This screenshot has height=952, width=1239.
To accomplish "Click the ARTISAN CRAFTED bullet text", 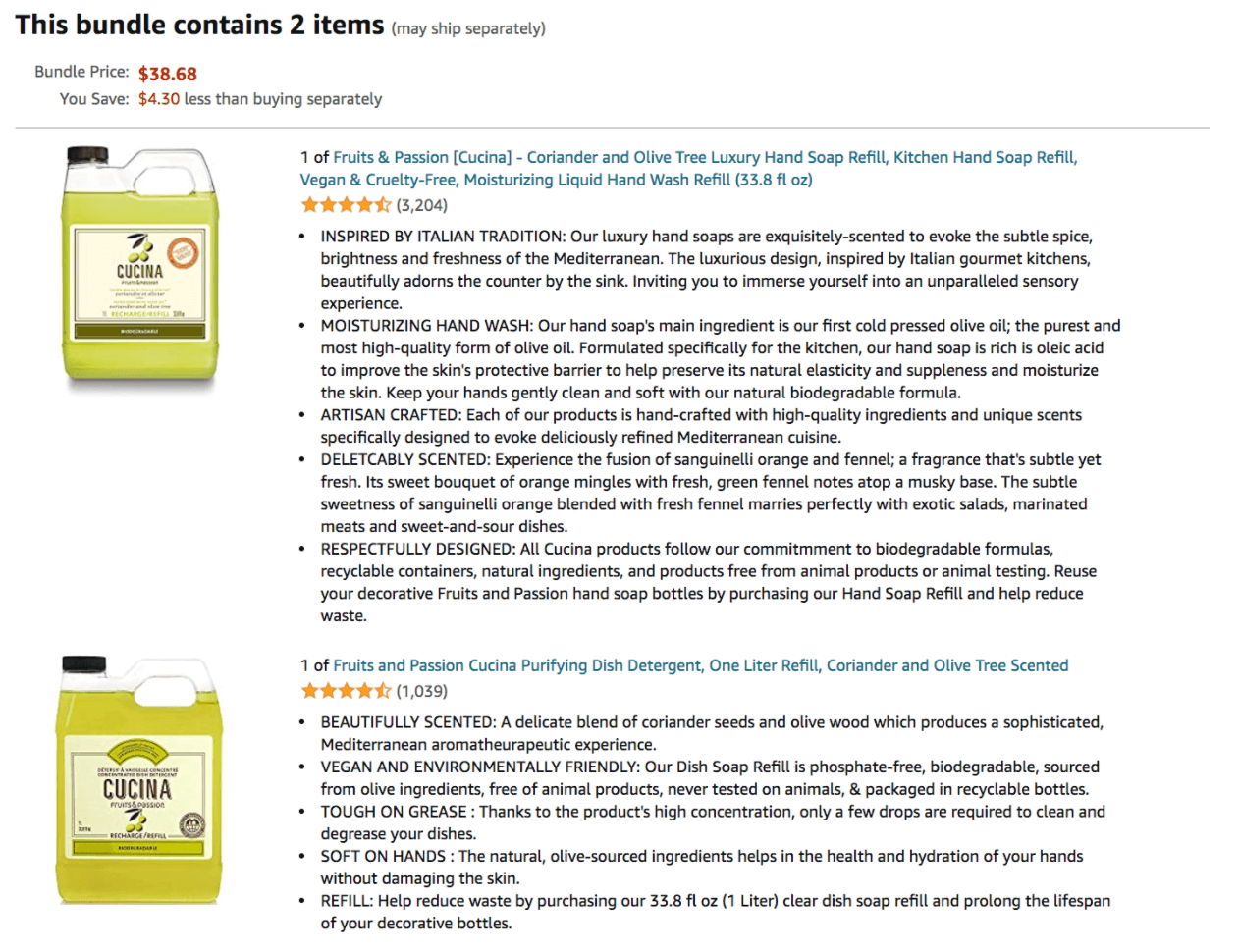I will 701,426.
